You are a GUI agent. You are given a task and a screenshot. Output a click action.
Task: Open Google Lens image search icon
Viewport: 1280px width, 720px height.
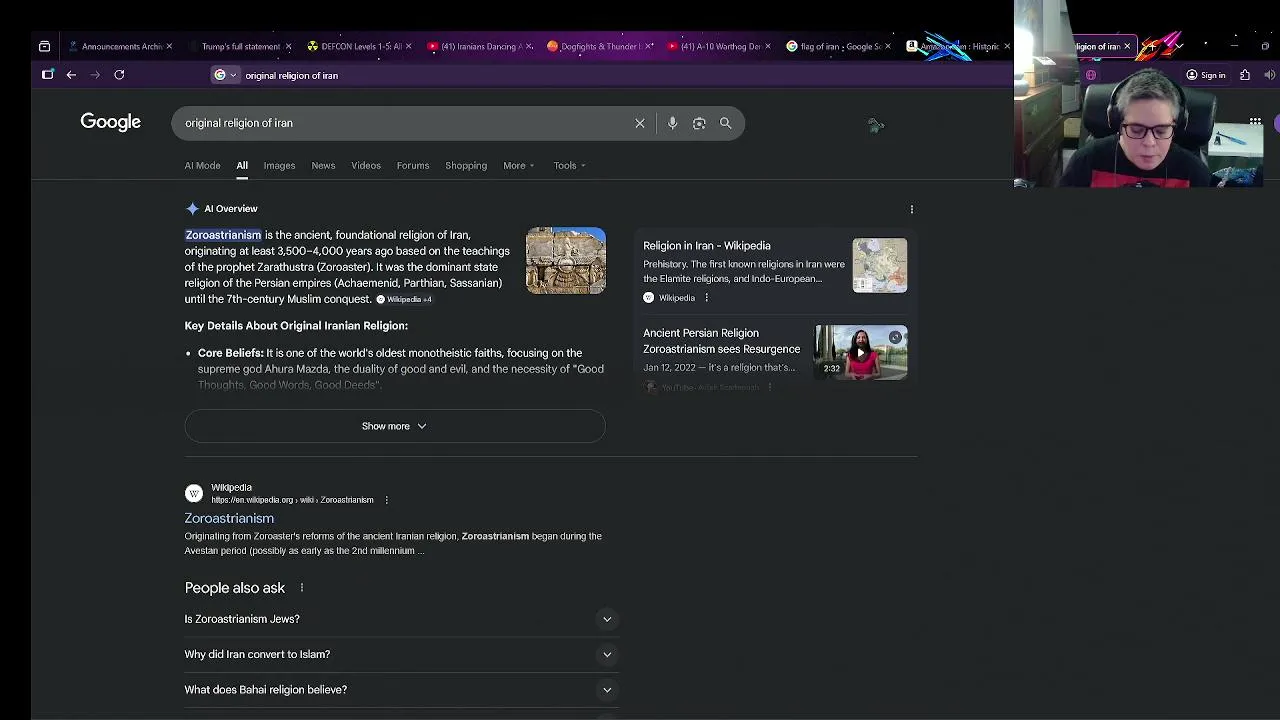699,123
